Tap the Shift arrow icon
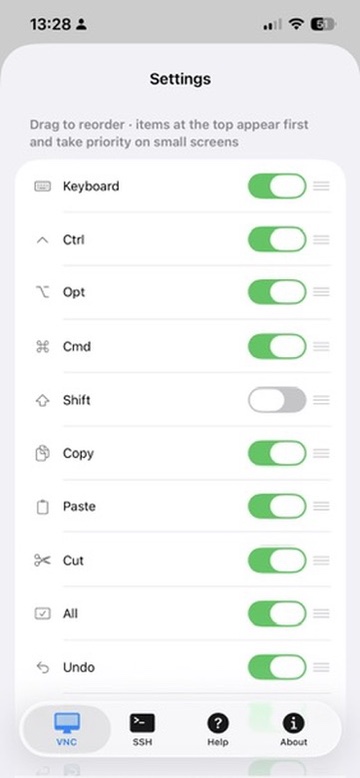Screen dimensions: 360x778 coord(43,400)
